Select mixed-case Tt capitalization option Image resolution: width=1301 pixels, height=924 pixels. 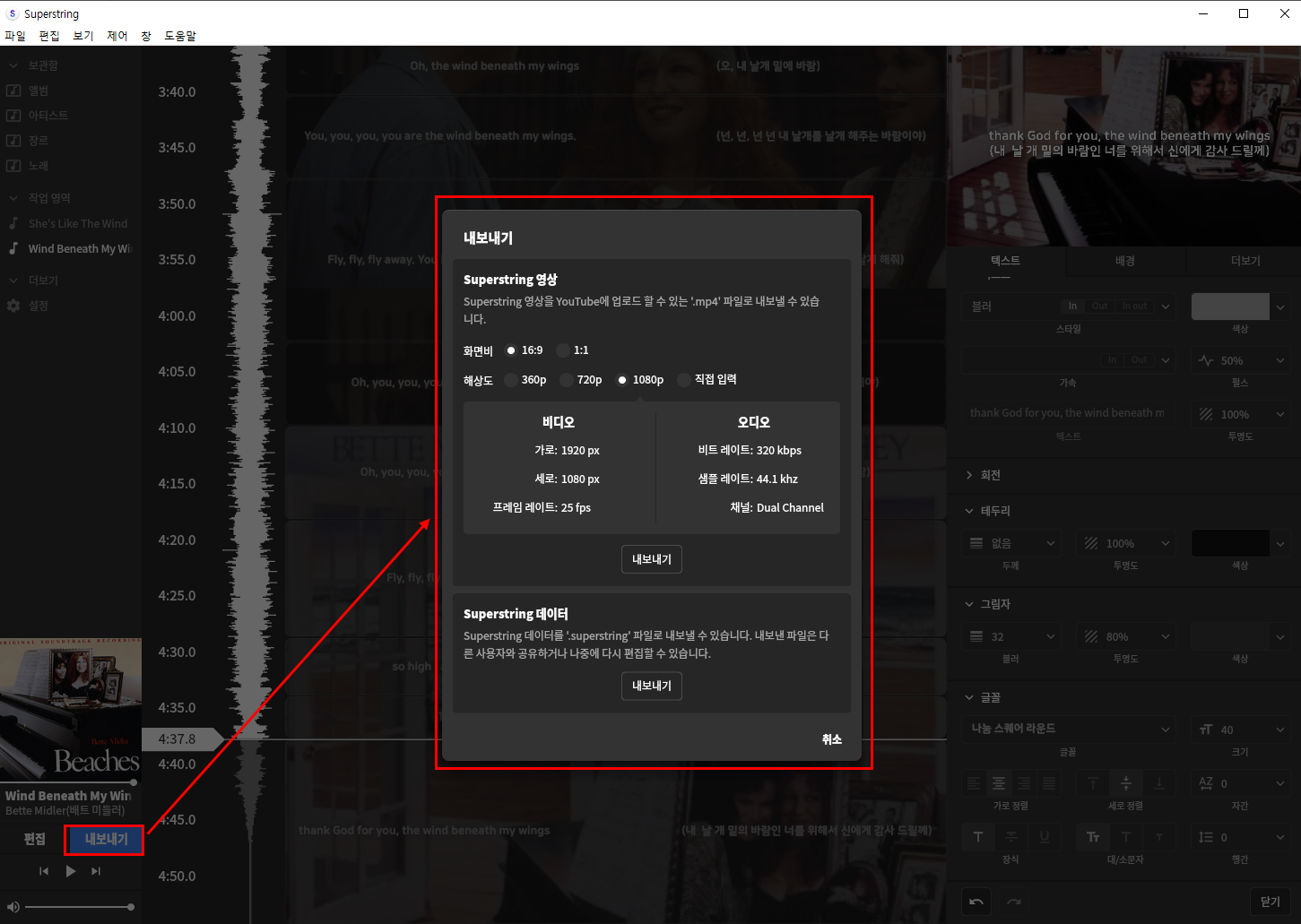pos(1093,837)
